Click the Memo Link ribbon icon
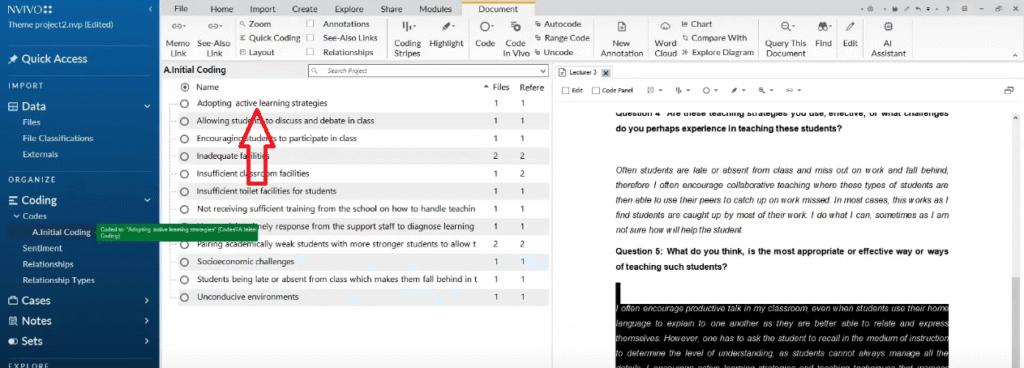The height and width of the screenshot is (368, 1024). 177,26
